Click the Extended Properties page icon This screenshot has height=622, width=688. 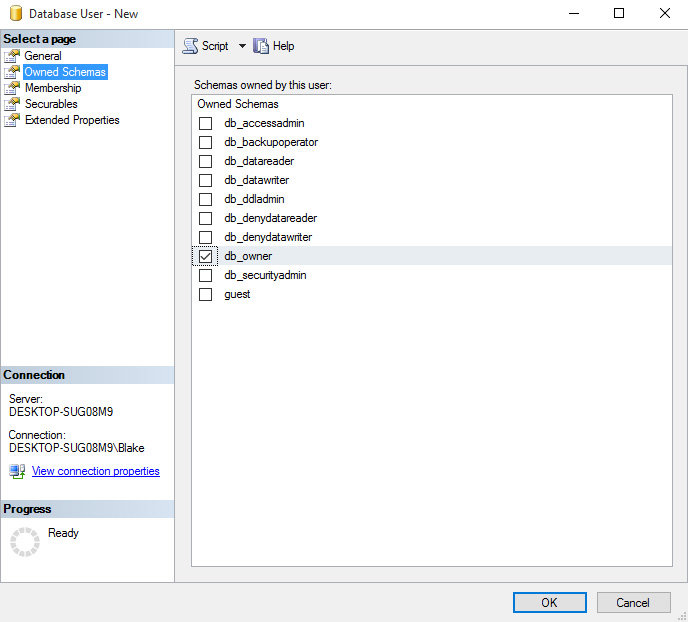(12, 120)
